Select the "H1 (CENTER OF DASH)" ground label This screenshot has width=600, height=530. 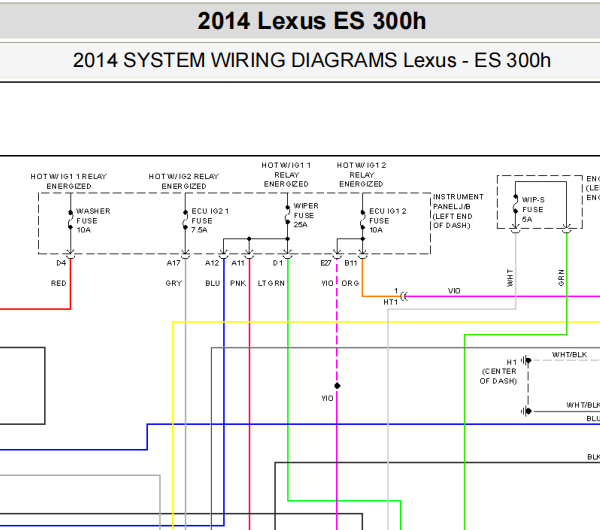point(498,371)
